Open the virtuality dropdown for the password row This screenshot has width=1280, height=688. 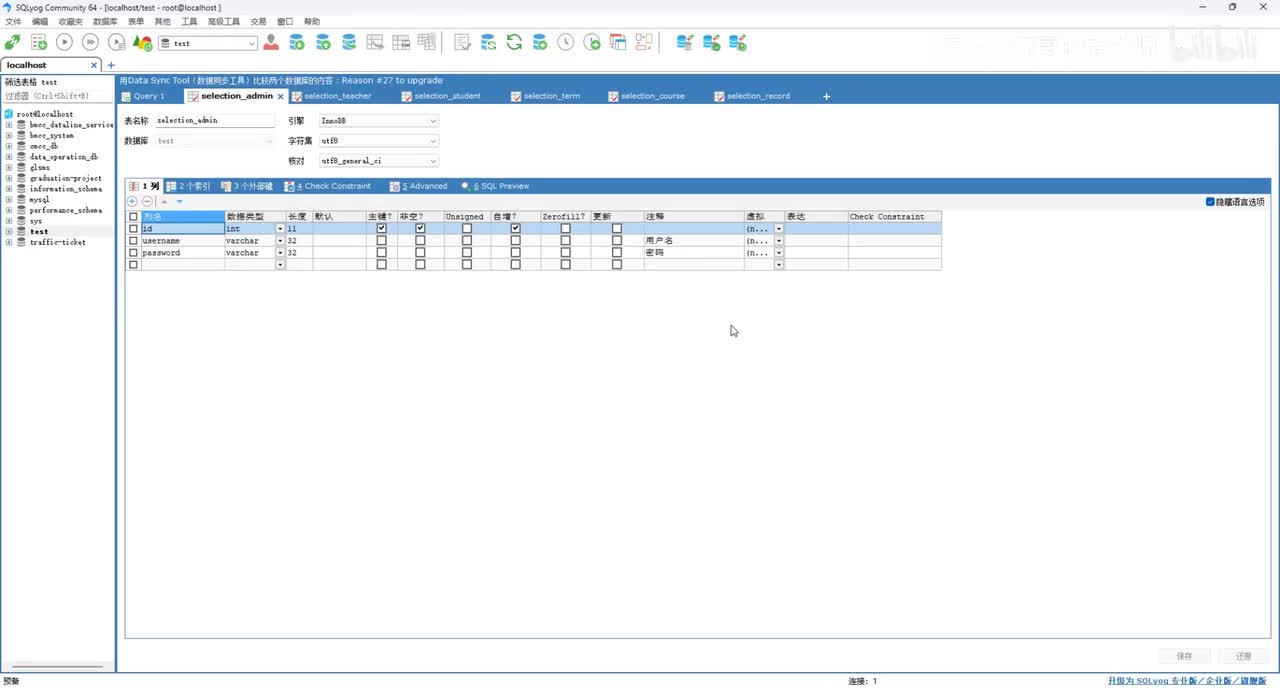779,253
